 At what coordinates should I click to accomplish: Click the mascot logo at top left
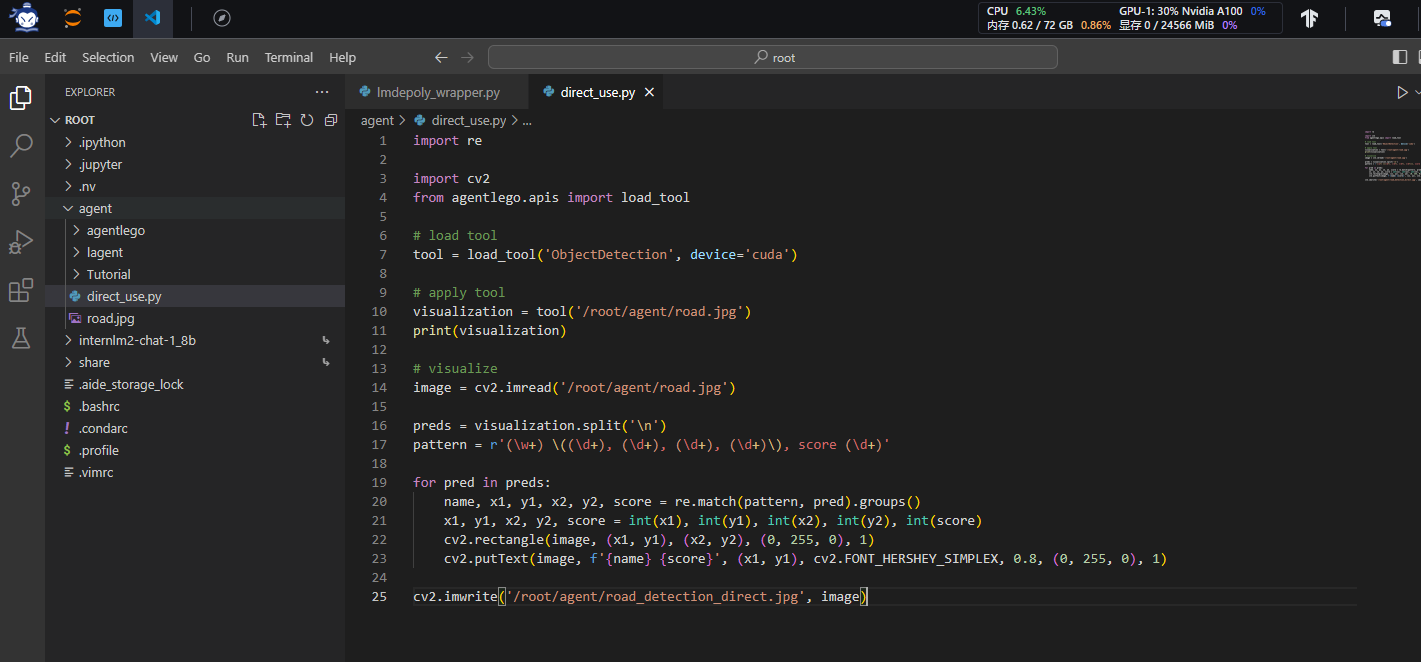[25, 17]
